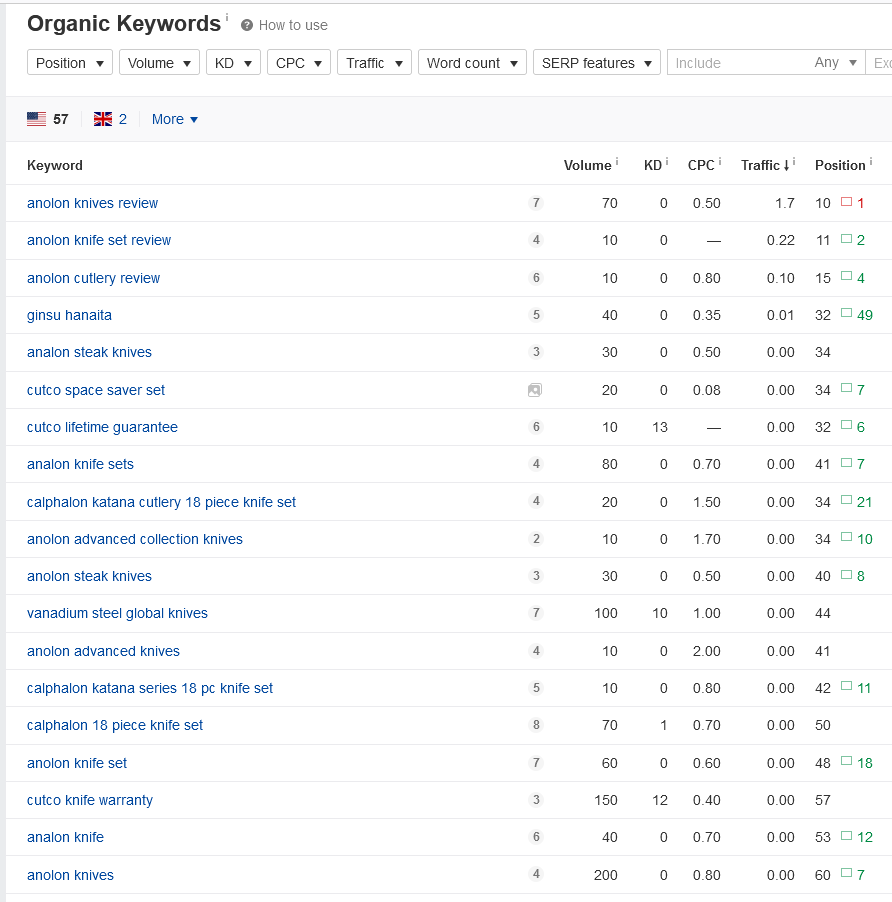This screenshot has width=892, height=902.
Task: Open SERP features badge for anolon advanced knives
Action: pyautogui.click(x=536, y=651)
